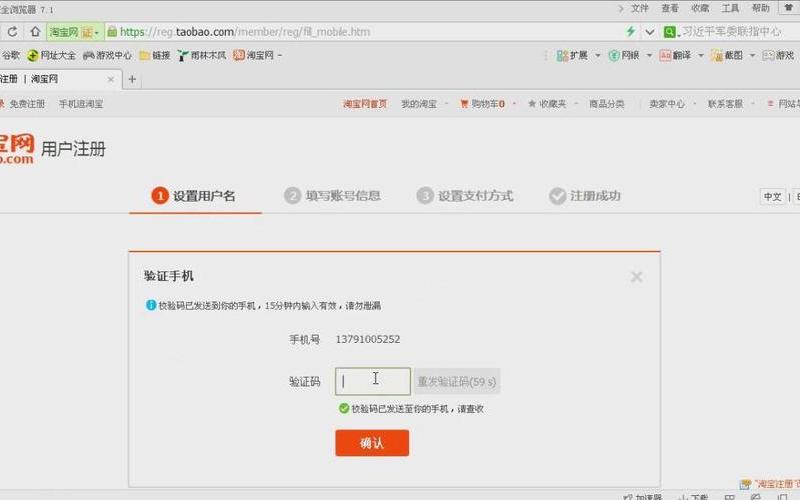Click the green check success icon
Viewport: 800px width, 500px height.
click(344, 408)
